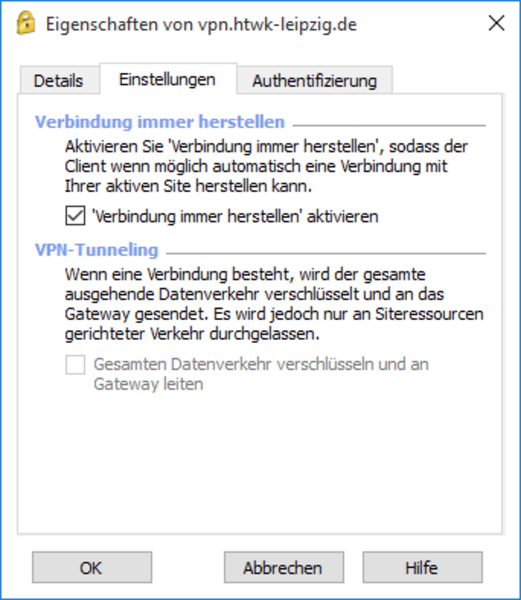Viewport: 521px width, 600px height.
Task: Click the padlock icon in the title bar
Action: coord(26,23)
